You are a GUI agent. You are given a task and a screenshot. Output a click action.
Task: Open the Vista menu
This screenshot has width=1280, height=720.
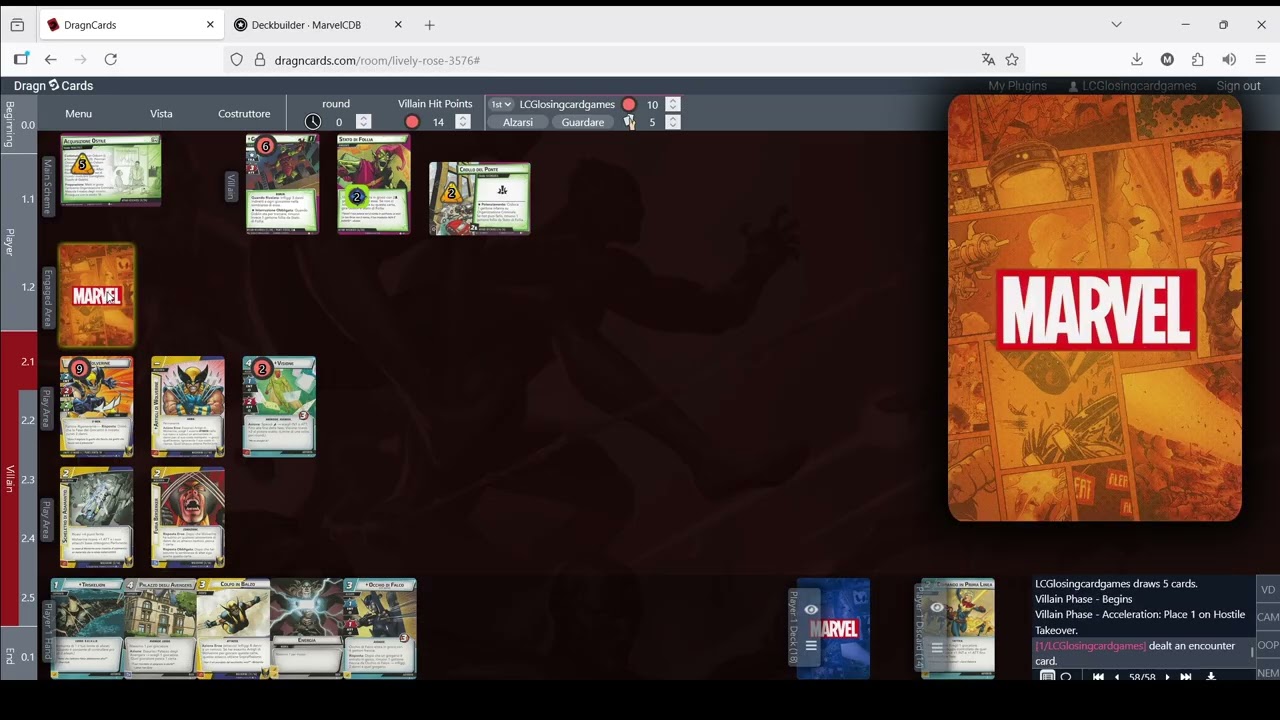(x=161, y=114)
